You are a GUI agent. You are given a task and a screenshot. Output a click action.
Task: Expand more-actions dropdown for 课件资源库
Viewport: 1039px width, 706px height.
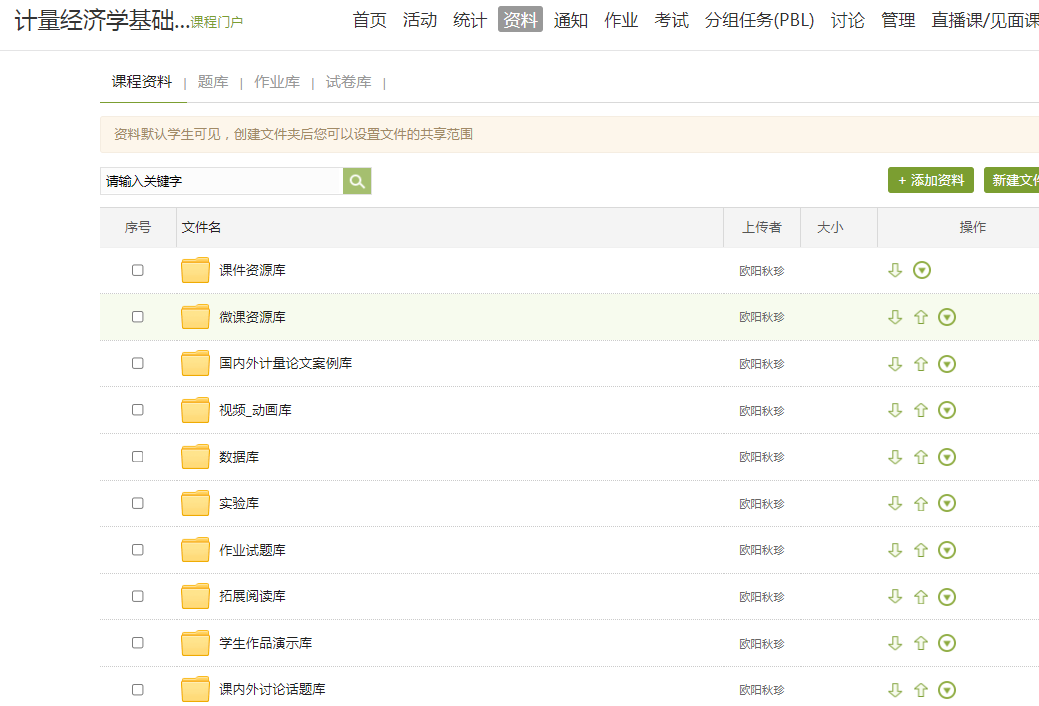[922, 270]
